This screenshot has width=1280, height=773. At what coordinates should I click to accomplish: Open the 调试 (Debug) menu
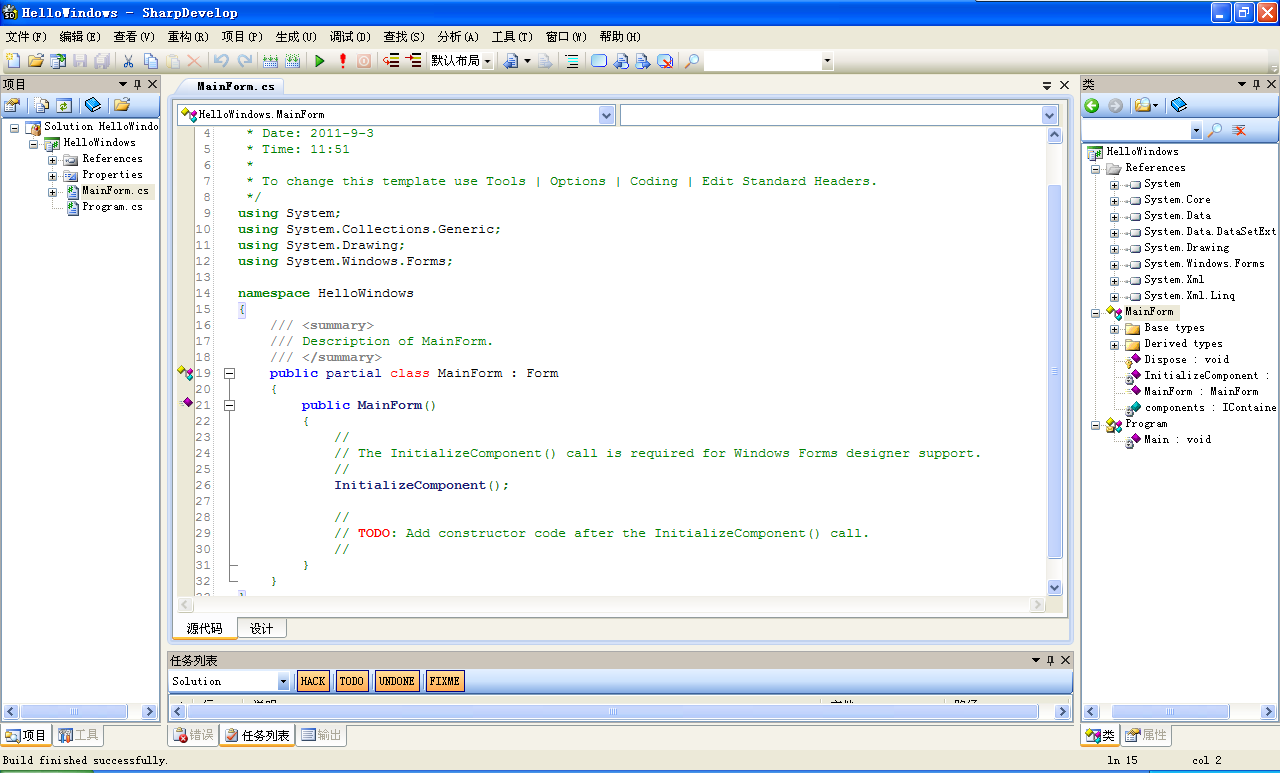(x=349, y=36)
